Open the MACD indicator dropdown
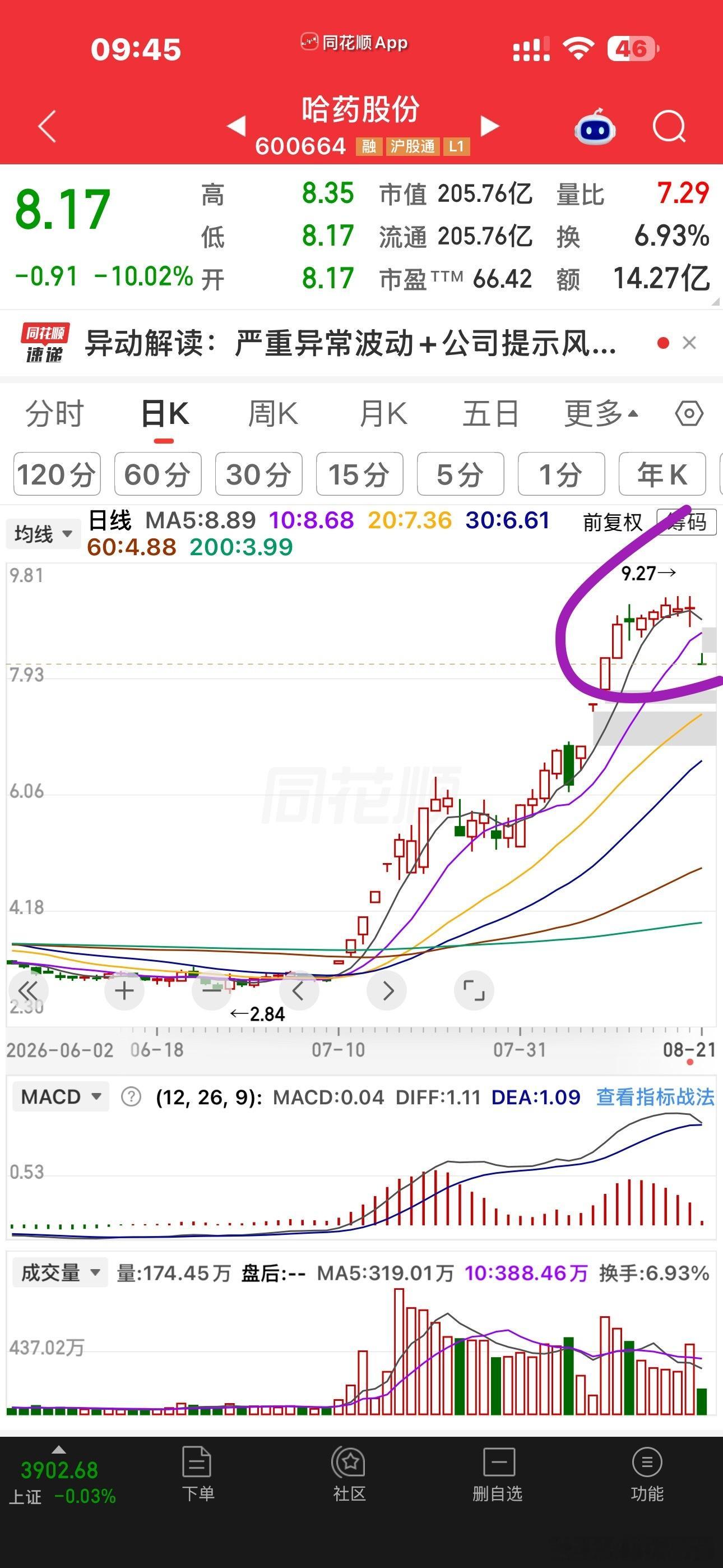Viewport: 723px width, 1568px height. (61, 1097)
